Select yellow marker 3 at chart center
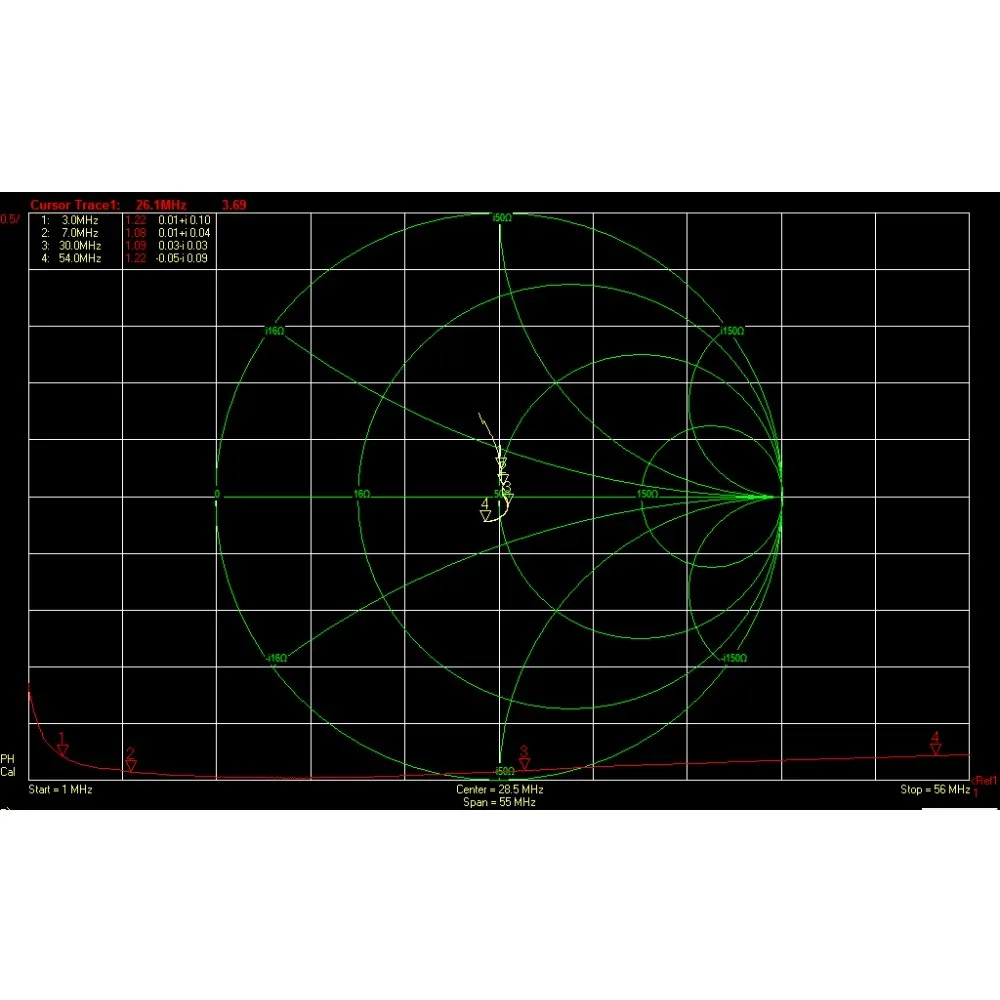Screen dimensions: 1000x1000 [508, 493]
